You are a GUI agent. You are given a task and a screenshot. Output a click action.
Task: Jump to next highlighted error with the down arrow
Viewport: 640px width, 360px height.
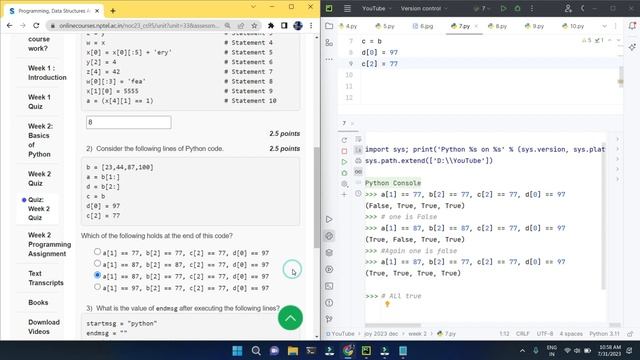(618, 40)
